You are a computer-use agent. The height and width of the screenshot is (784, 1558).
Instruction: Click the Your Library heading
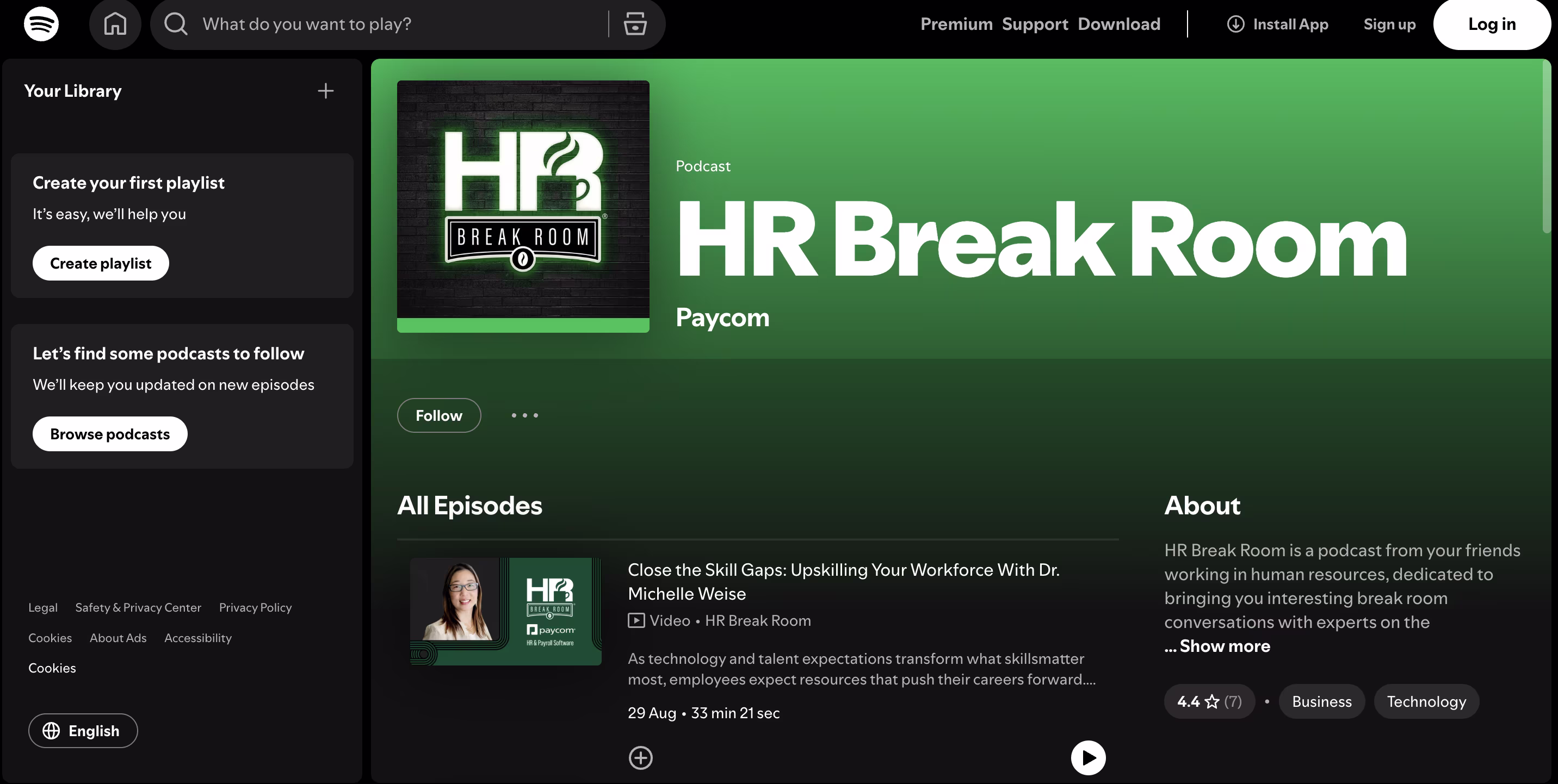pyautogui.click(x=72, y=91)
